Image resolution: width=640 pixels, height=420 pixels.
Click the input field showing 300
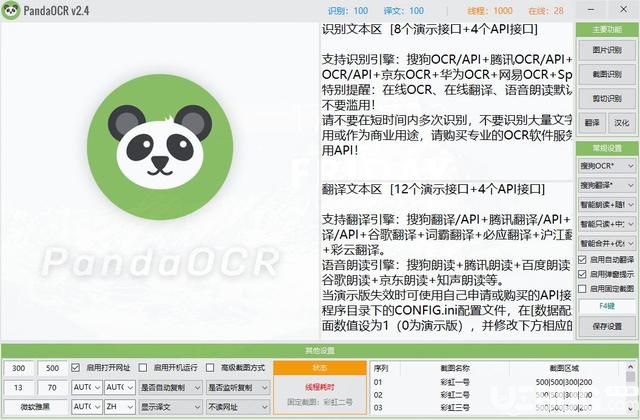[18, 368]
